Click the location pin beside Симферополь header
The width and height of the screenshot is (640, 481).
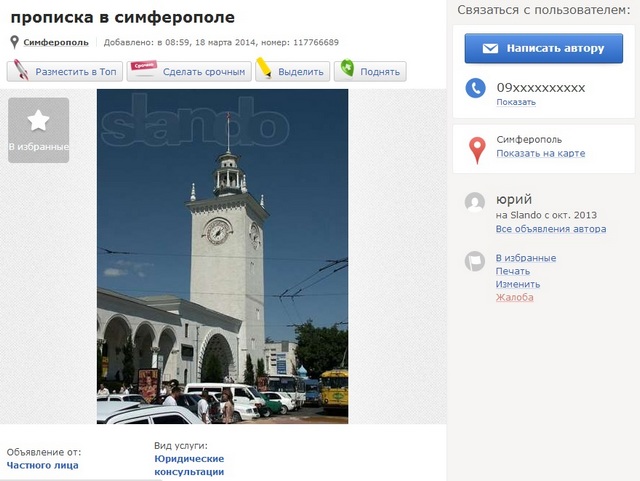pos(14,42)
